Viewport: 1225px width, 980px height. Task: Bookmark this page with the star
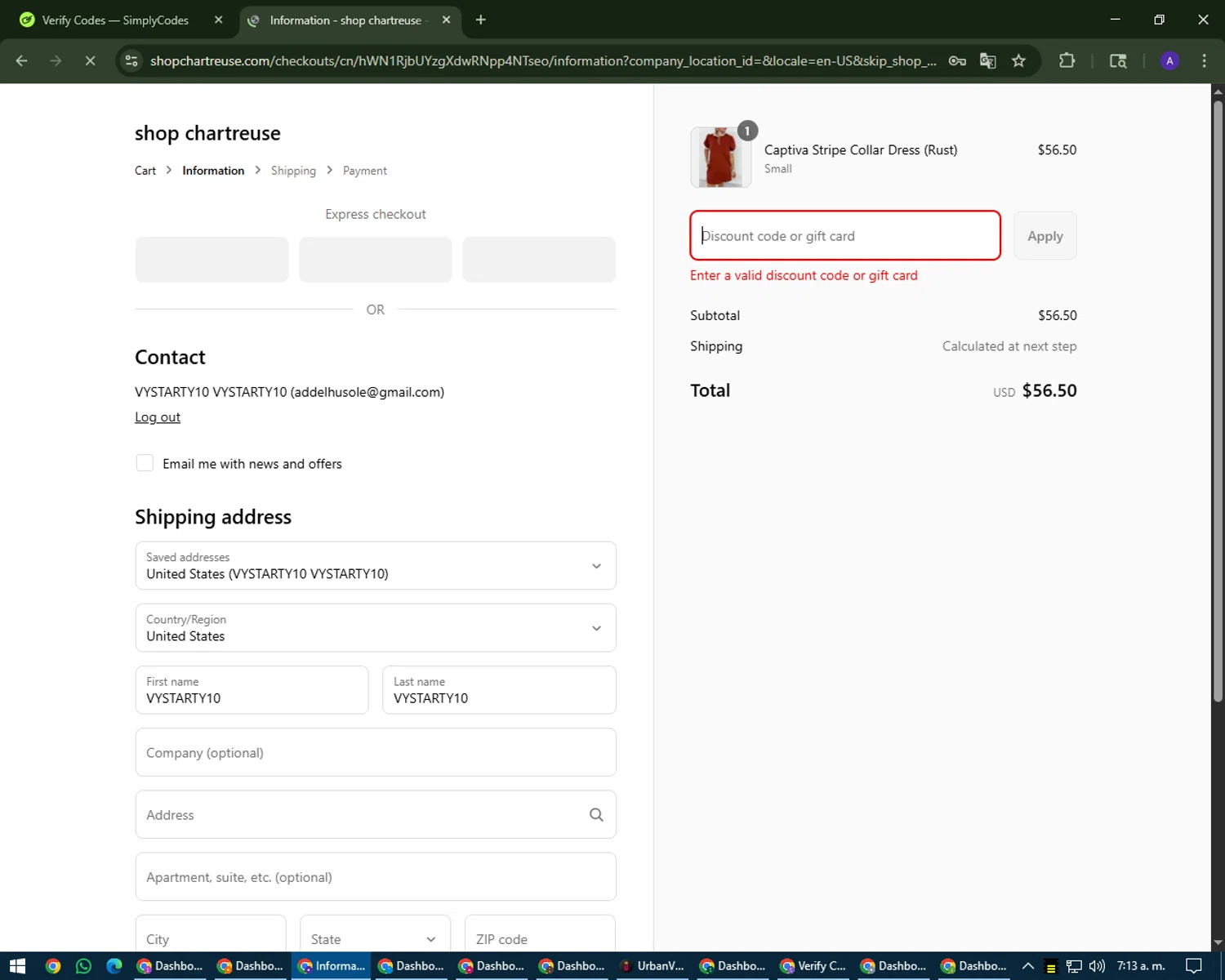pyautogui.click(x=1018, y=60)
